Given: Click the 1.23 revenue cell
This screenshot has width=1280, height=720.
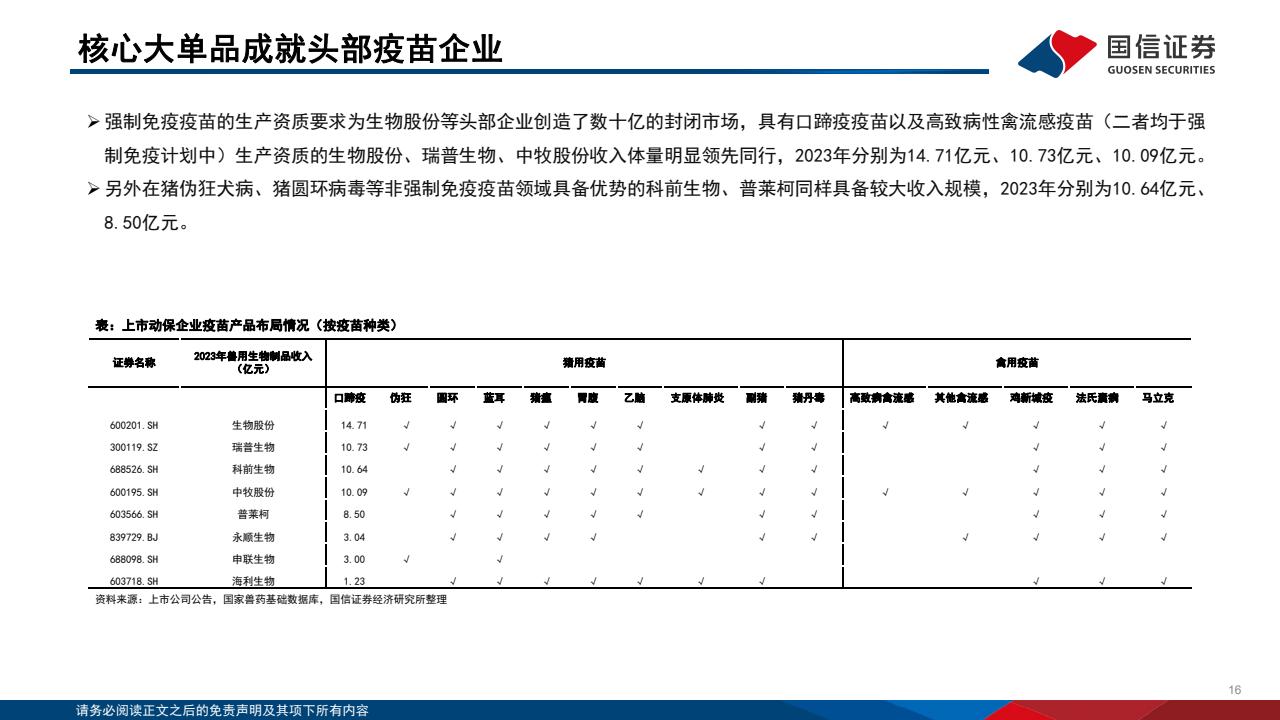Looking at the screenshot, I should coord(354,581).
